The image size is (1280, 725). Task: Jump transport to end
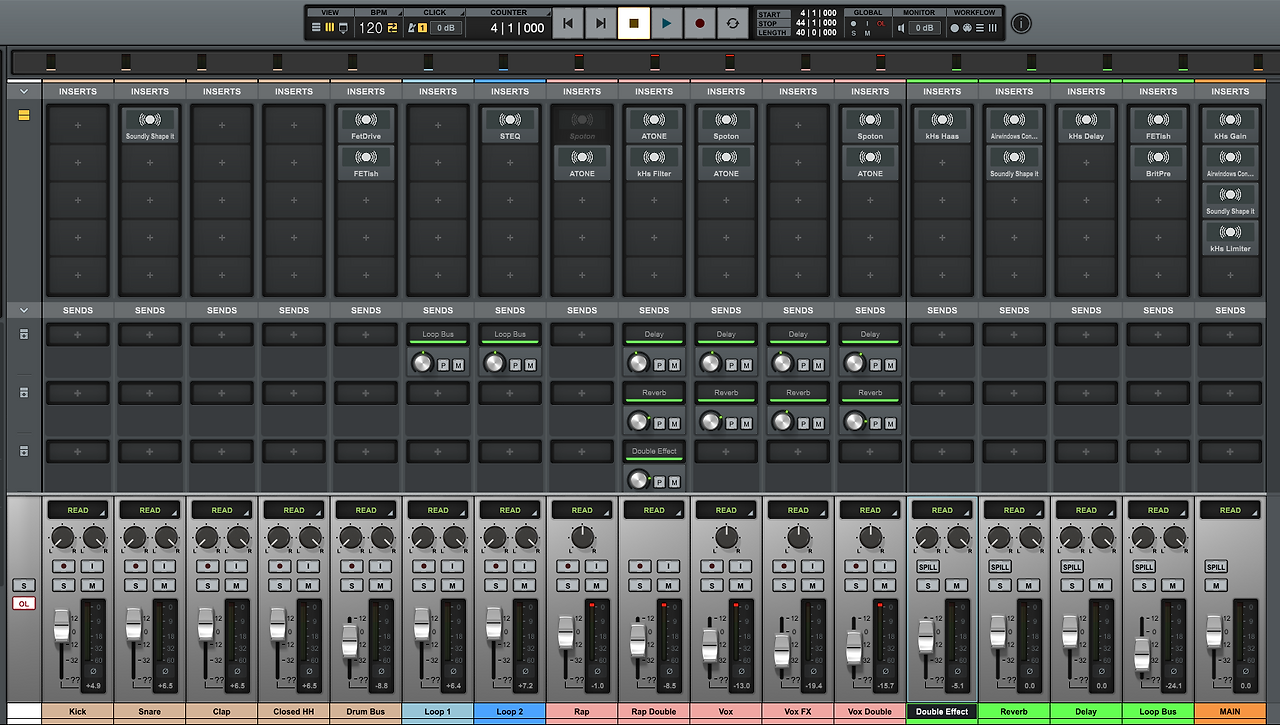601,23
